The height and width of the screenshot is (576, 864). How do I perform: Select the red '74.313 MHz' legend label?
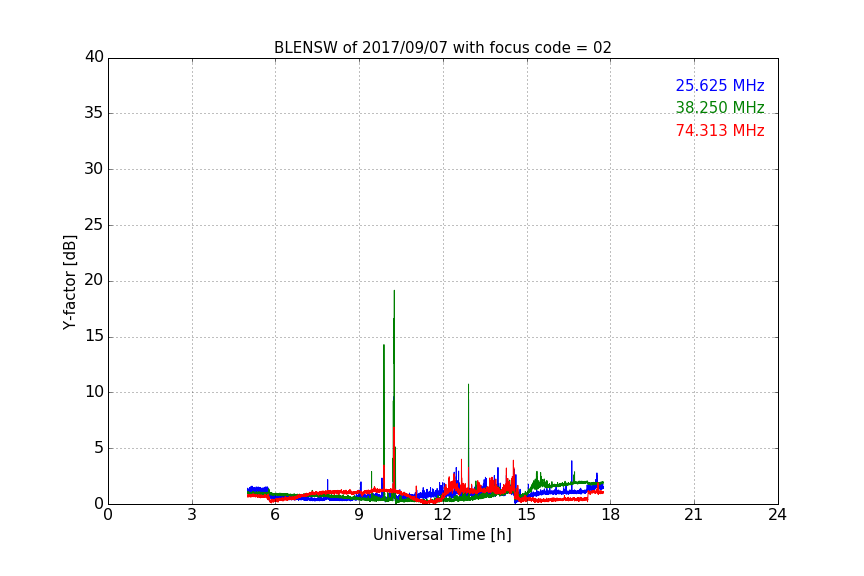pyautogui.click(x=720, y=131)
